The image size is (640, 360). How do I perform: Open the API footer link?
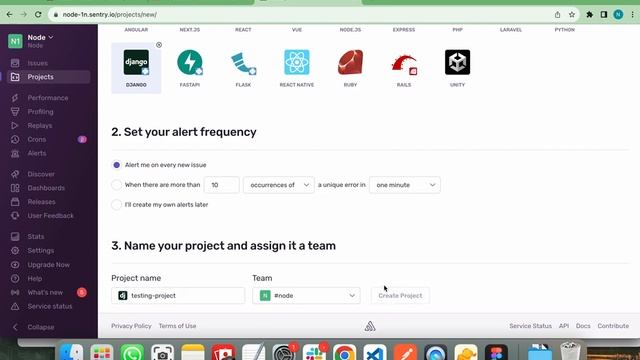tap(564, 326)
